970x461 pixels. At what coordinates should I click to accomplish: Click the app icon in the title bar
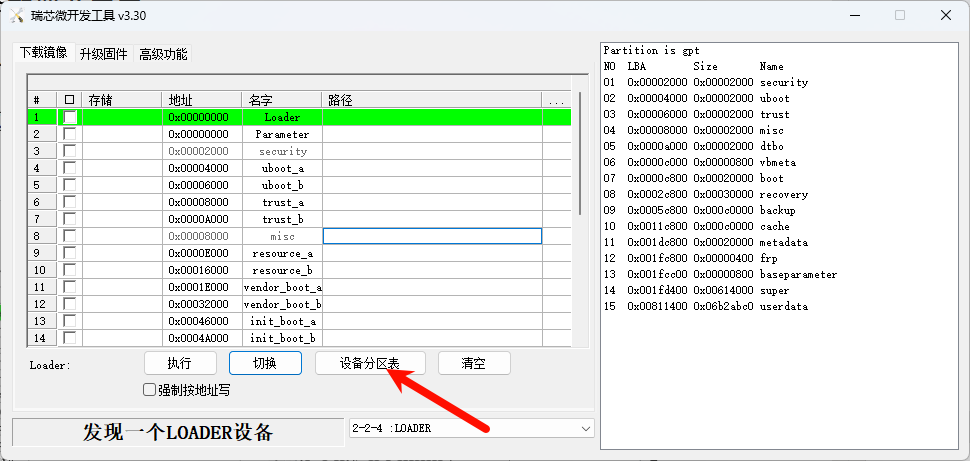[16, 15]
